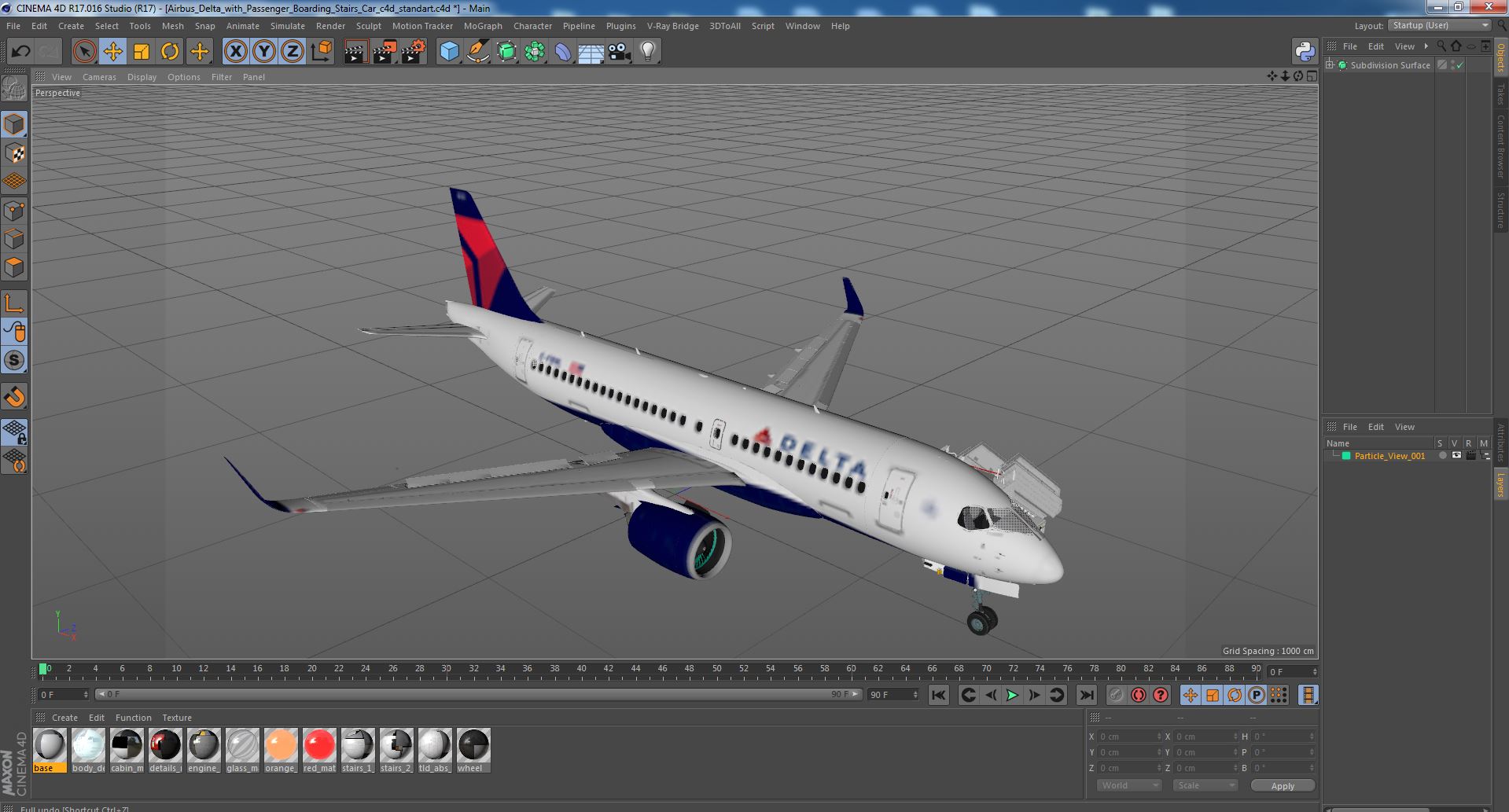Switch to Edges mode

(14, 239)
